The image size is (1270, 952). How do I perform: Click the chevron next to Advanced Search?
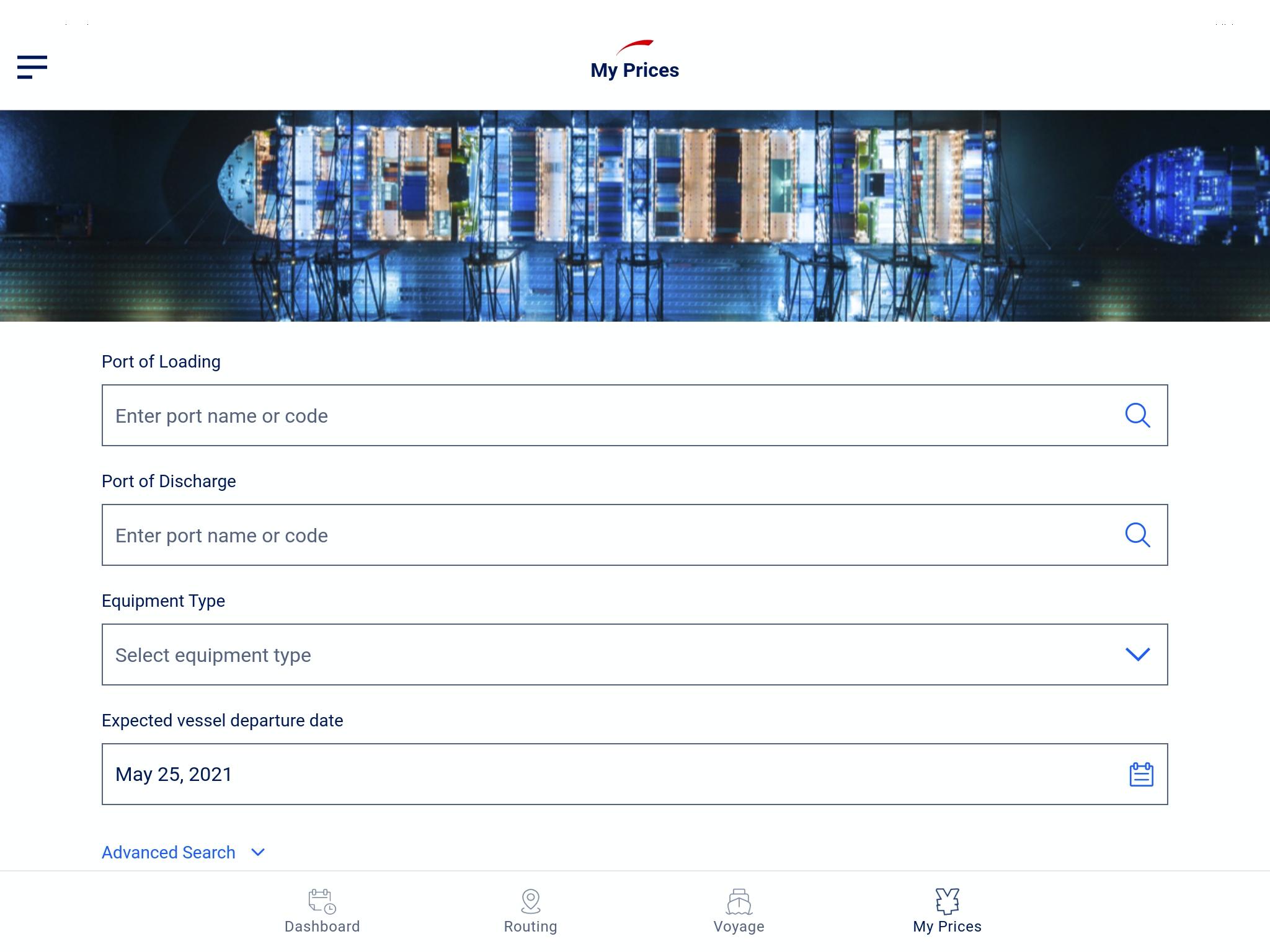(x=257, y=851)
